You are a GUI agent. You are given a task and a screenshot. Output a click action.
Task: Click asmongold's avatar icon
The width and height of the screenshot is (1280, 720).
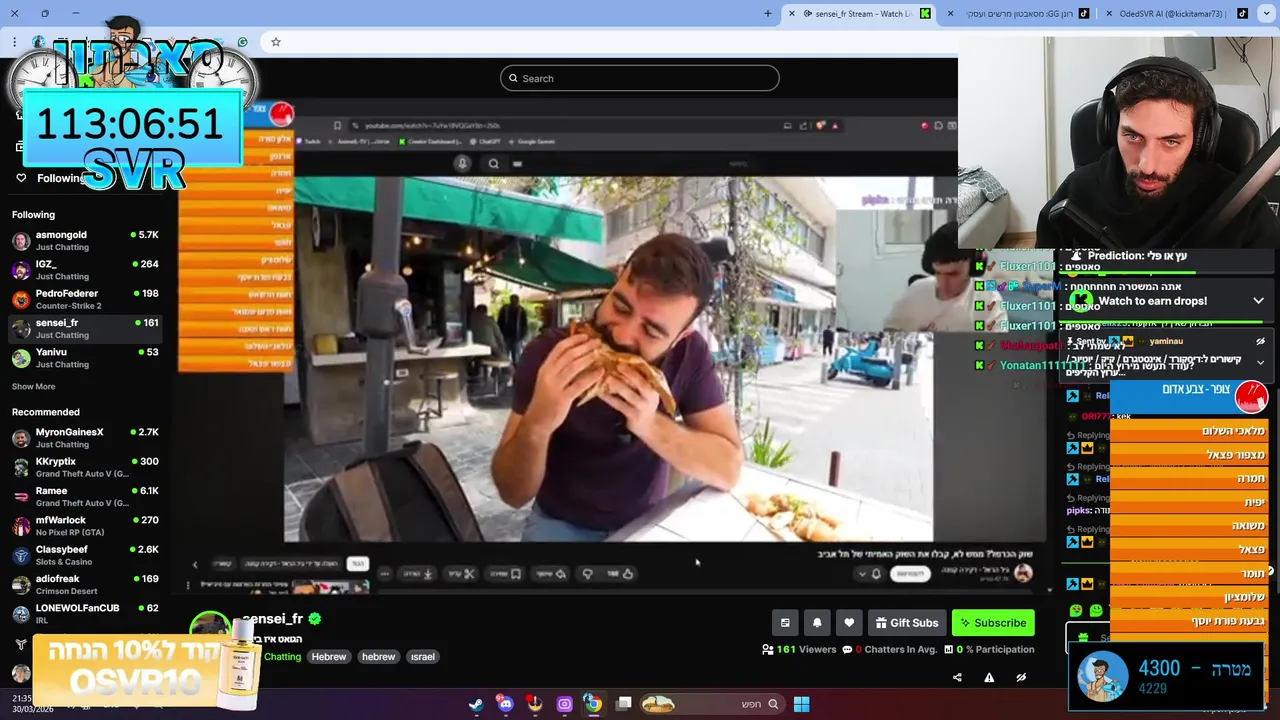pyautogui.click(x=20, y=241)
